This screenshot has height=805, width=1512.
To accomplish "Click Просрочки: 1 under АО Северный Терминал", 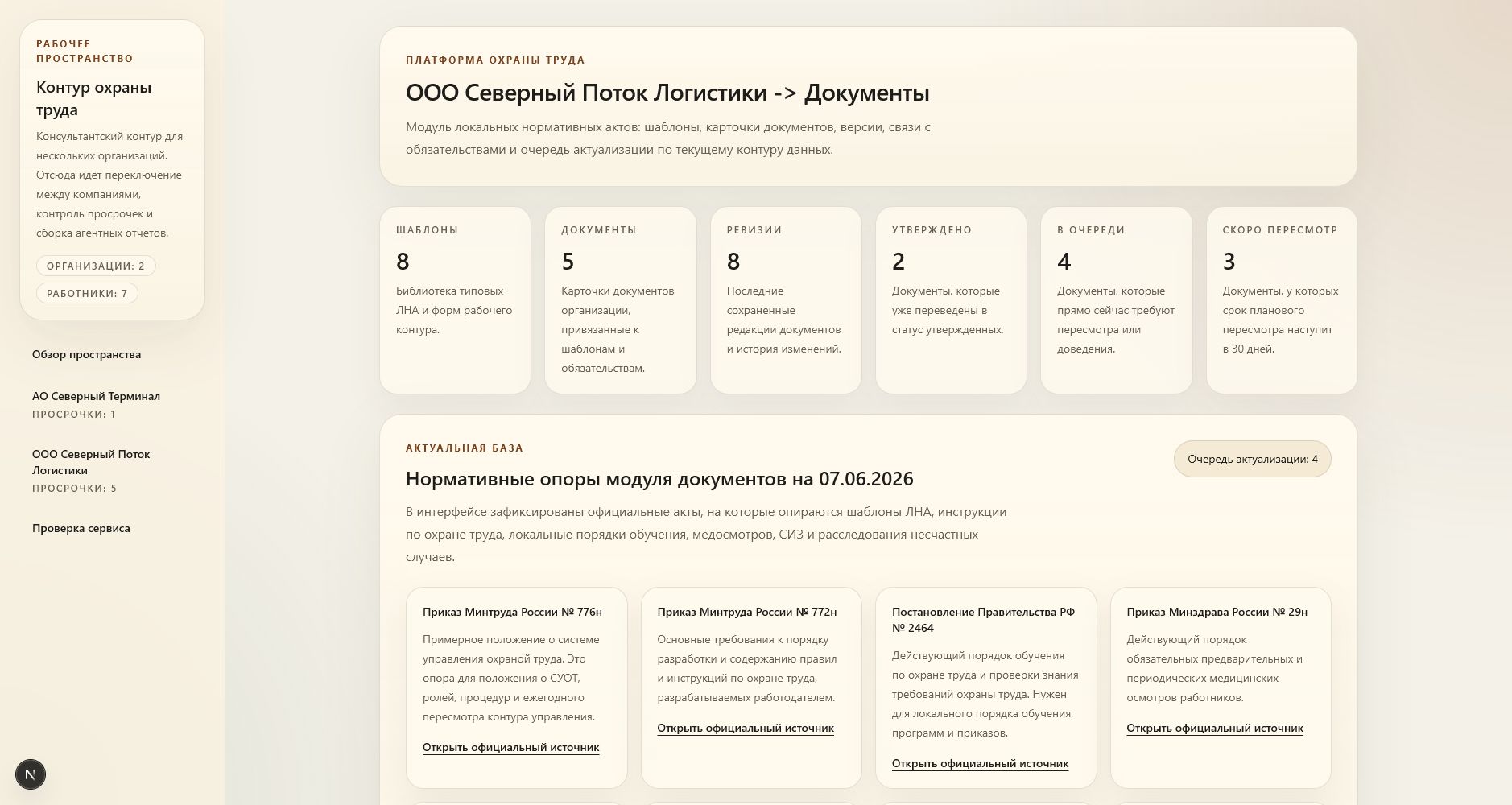I will click(x=74, y=415).
